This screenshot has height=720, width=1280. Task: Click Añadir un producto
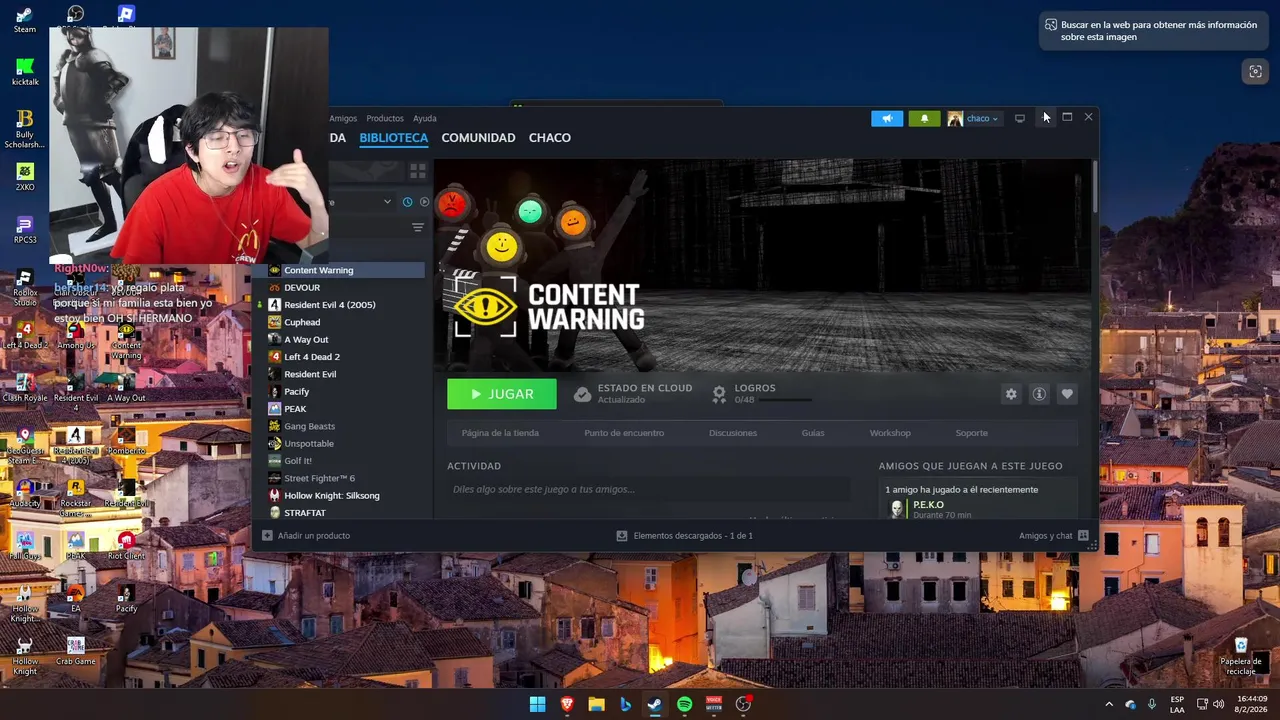pos(306,536)
